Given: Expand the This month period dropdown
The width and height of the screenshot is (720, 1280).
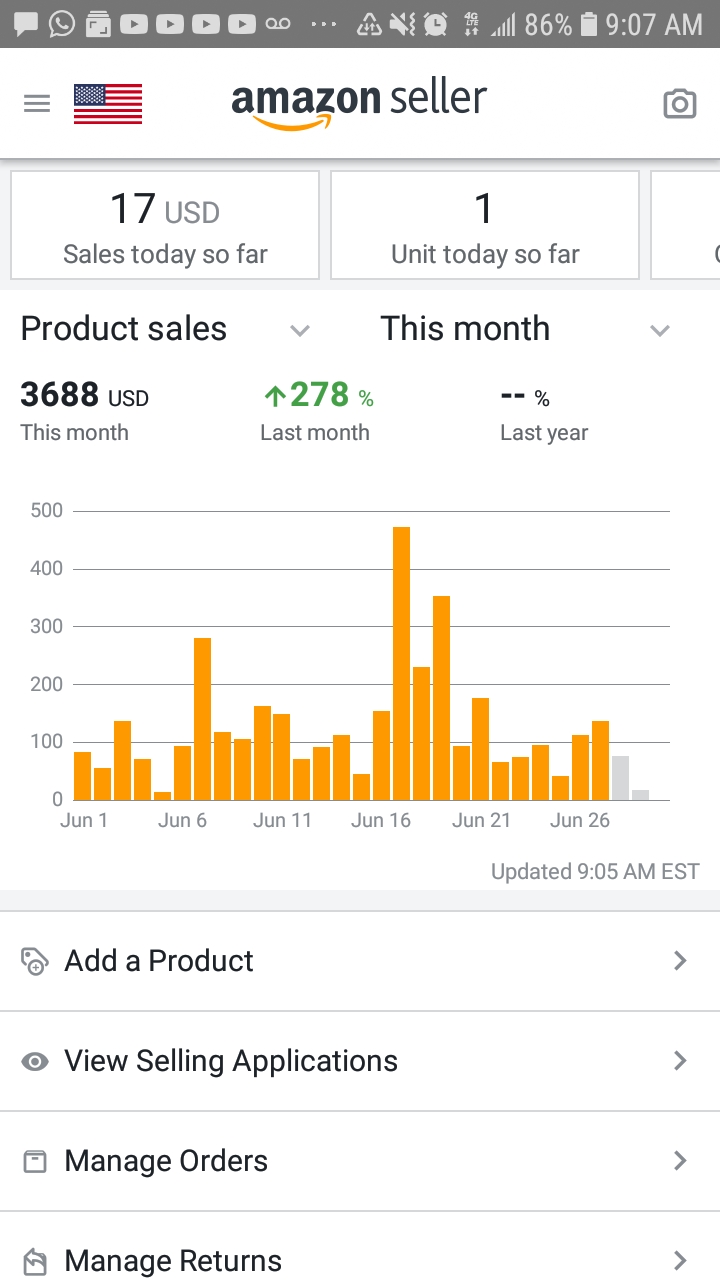Looking at the screenshot, I should (659, 330).
